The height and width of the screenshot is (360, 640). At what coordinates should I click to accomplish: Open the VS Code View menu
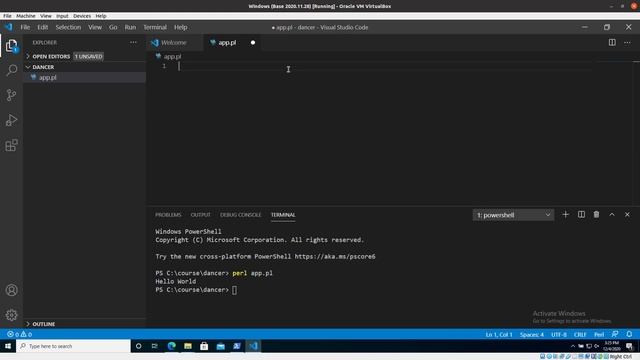pyautogui.click(x=95, y=27)
